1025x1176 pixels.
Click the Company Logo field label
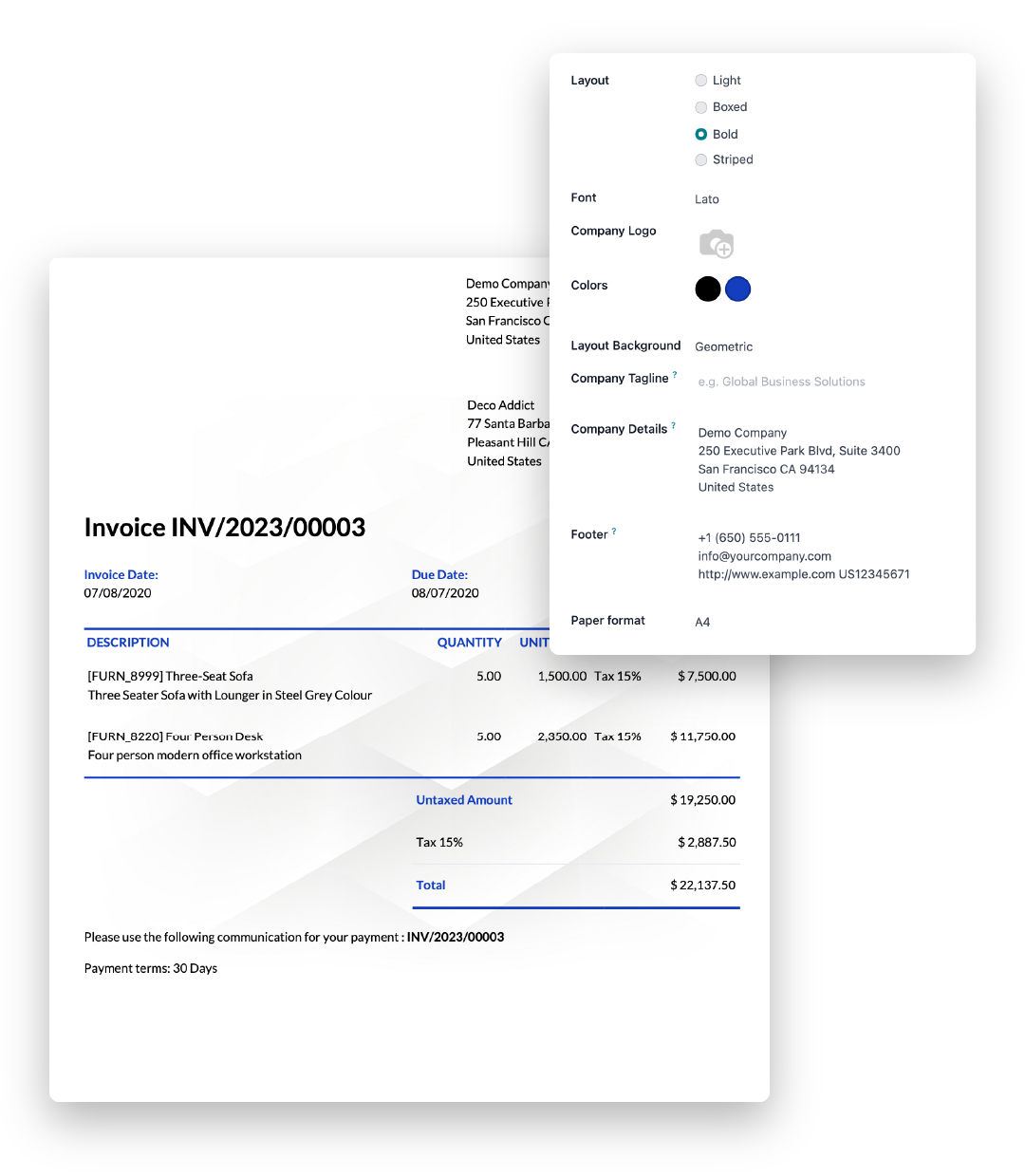click(614, 231)
